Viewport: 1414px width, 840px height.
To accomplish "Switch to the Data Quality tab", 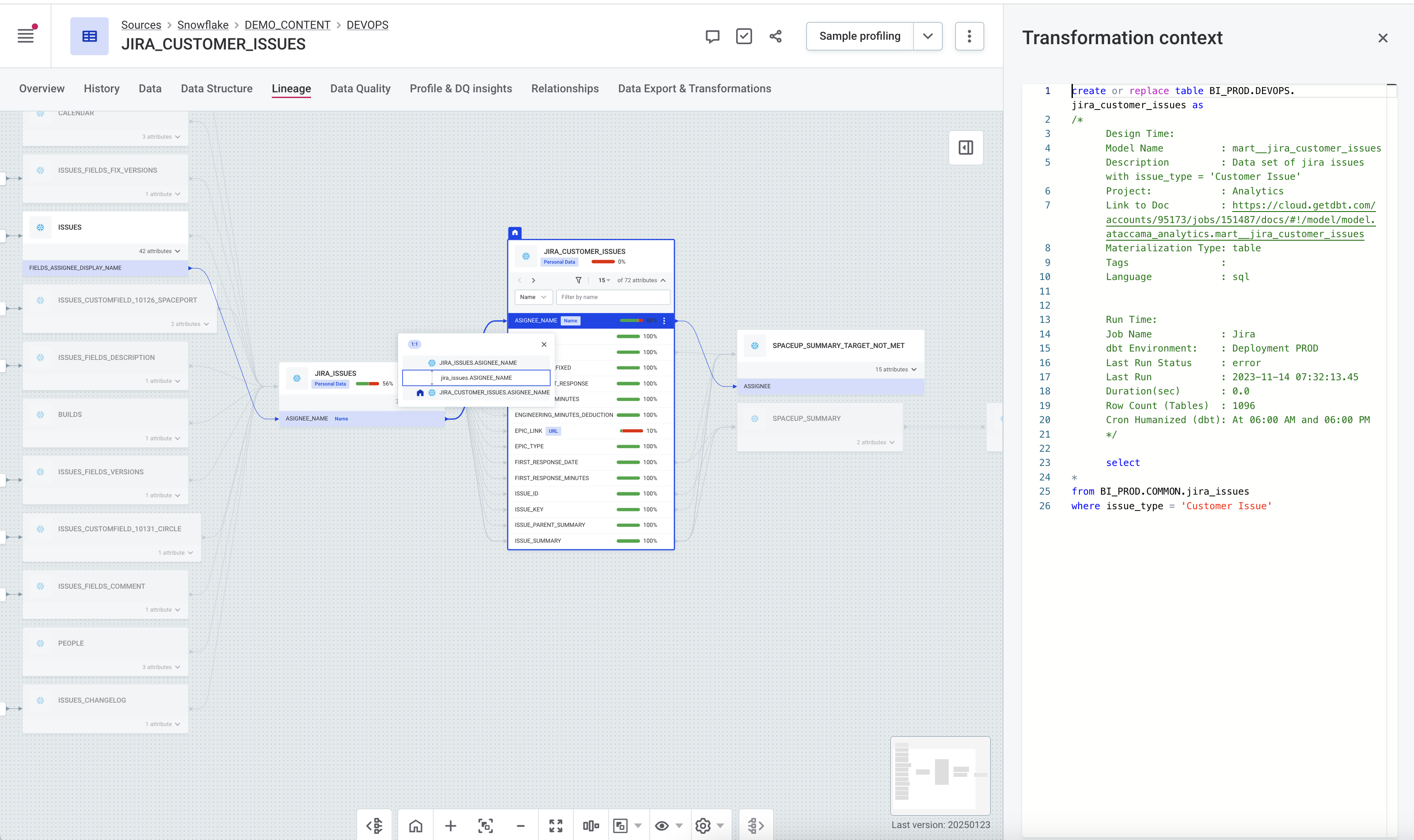I will [x=360, y=89].
